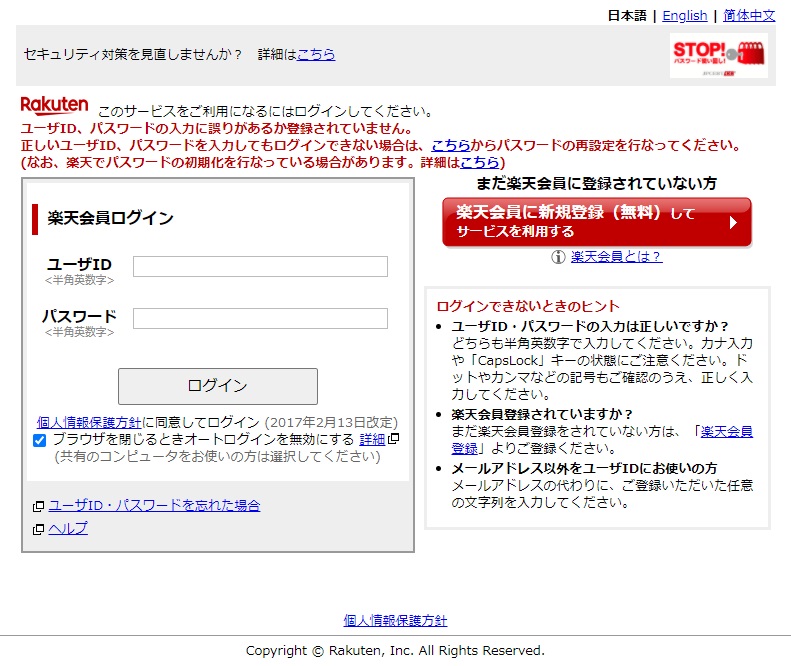
Task: Uncheck the disable auto-login checkbox
Action: (39, 440)
